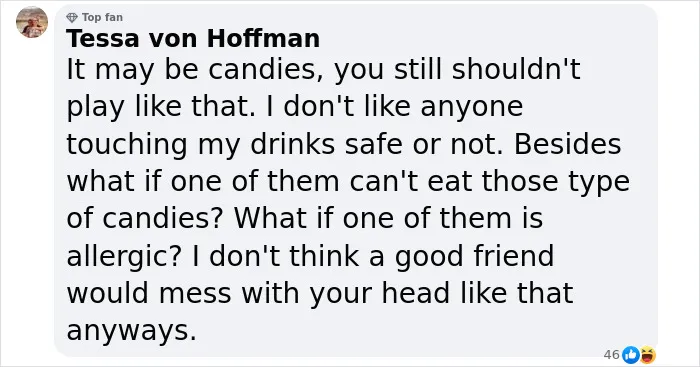Click the word "mess" in the seventh line
This screenshot has height=367, width=700.
195,294
